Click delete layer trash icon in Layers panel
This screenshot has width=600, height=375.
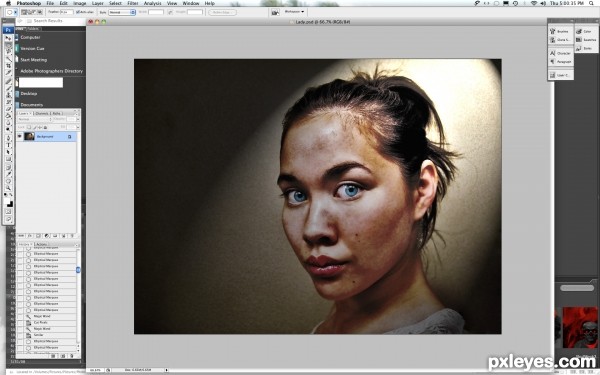[72, 236]
